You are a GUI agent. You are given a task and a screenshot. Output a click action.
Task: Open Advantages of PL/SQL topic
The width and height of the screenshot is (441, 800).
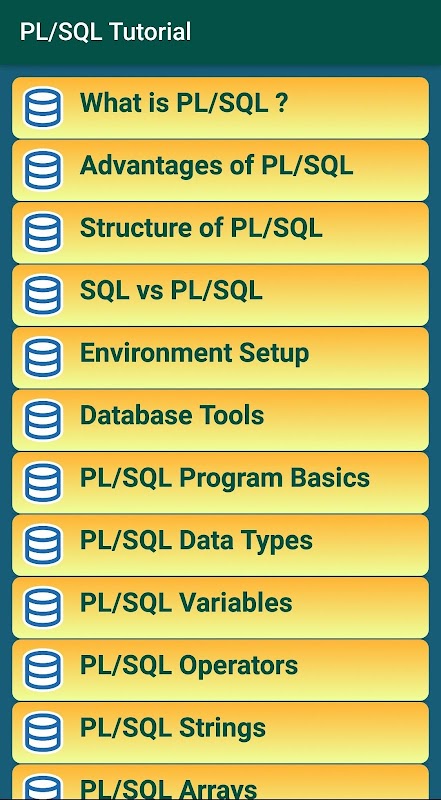(220, 170)
